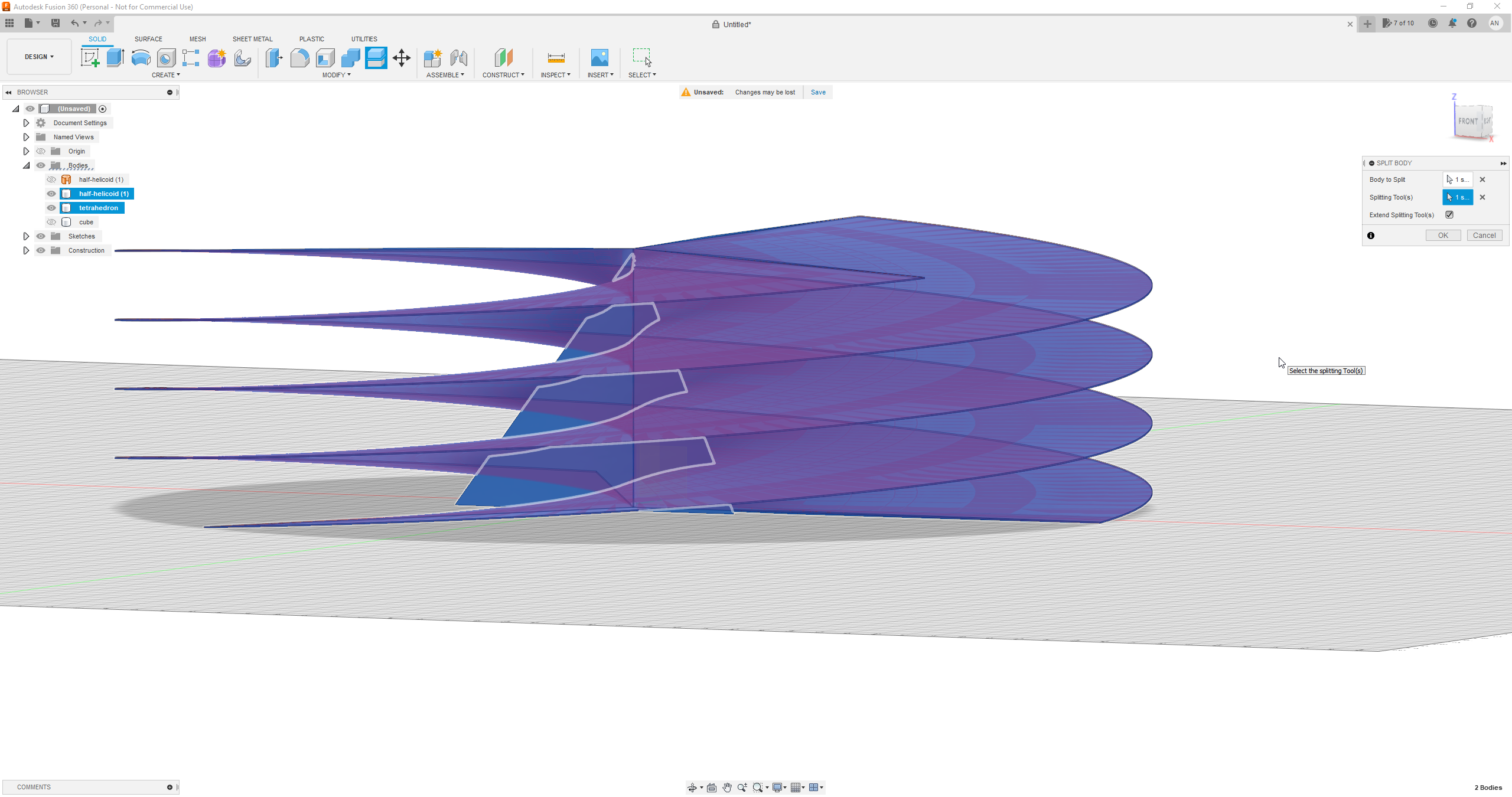Screen dimensions: 1512x797
Task: Click Cancel to exit Split Body
Action: [x=1484, y=235]
